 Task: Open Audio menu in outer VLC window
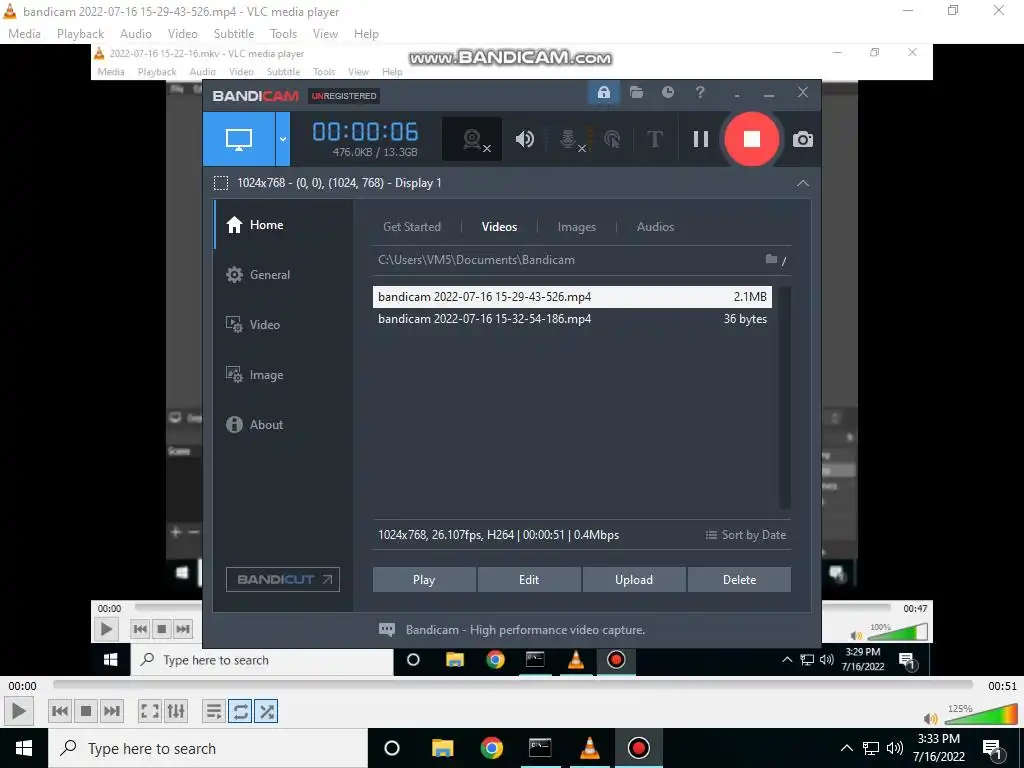tap(135, 34)
